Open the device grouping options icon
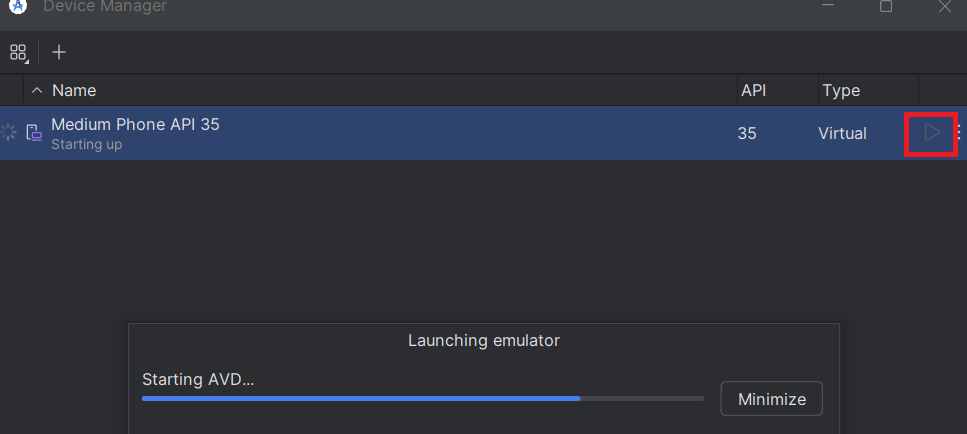Image resolution: width=967 pixels, height=434 pixels. (x=19, y=52)
